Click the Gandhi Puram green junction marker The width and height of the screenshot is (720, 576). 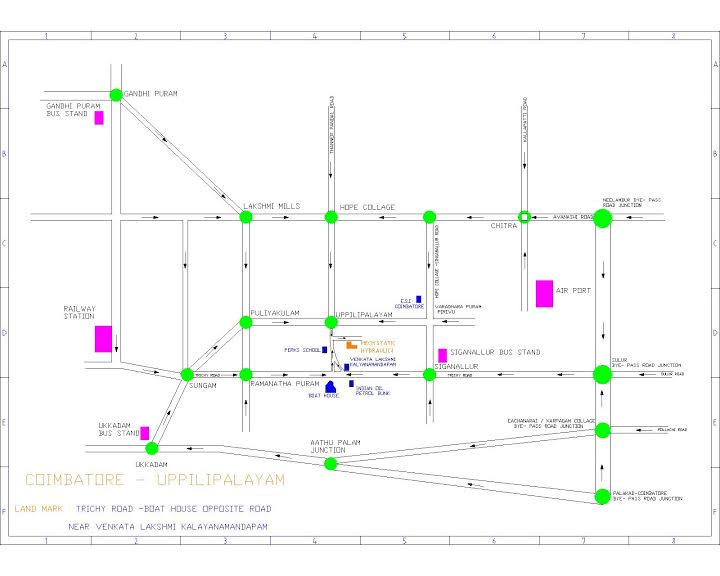pos(116,95)
